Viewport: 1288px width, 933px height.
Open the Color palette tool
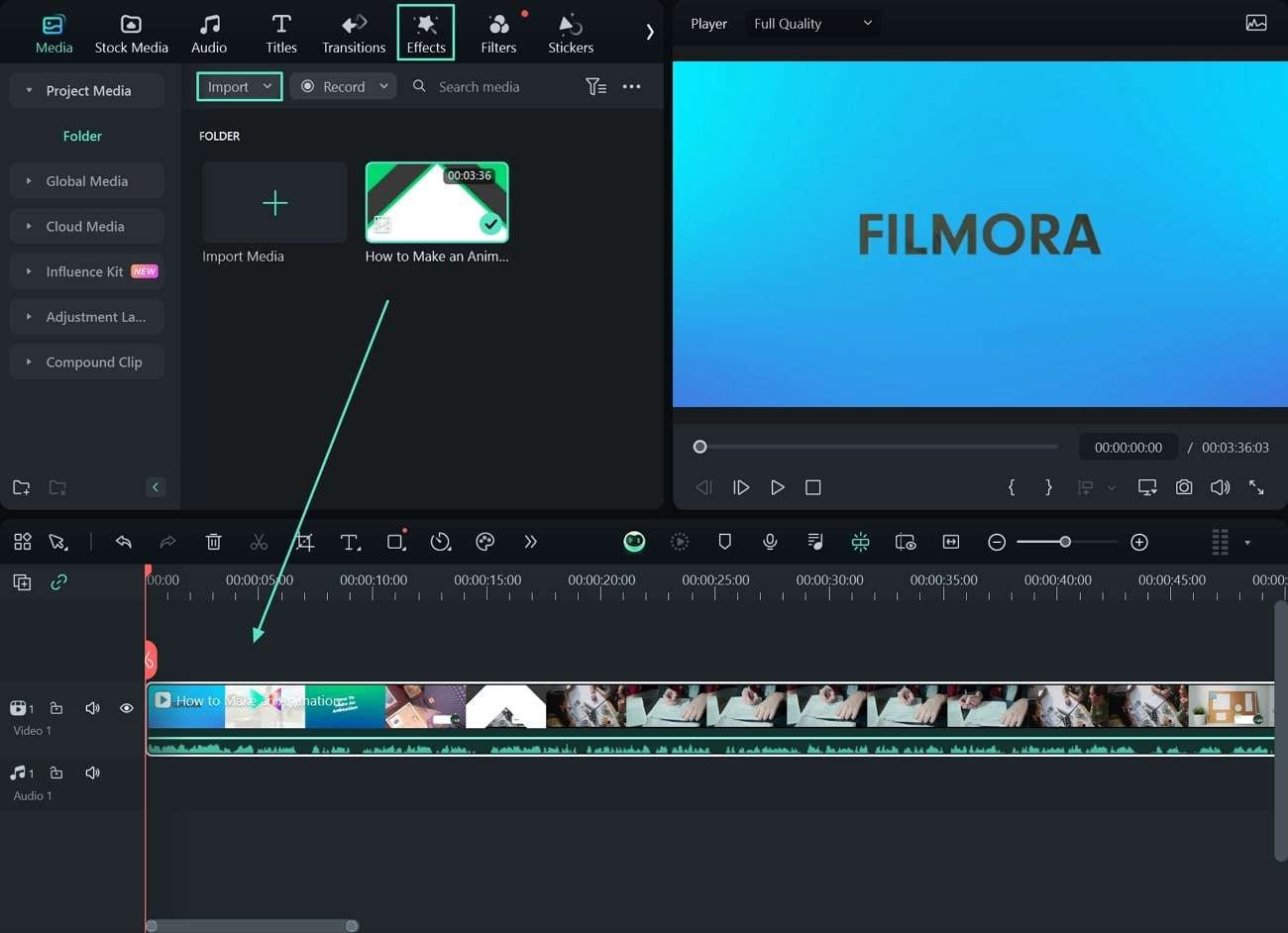[x=485, y=542]
